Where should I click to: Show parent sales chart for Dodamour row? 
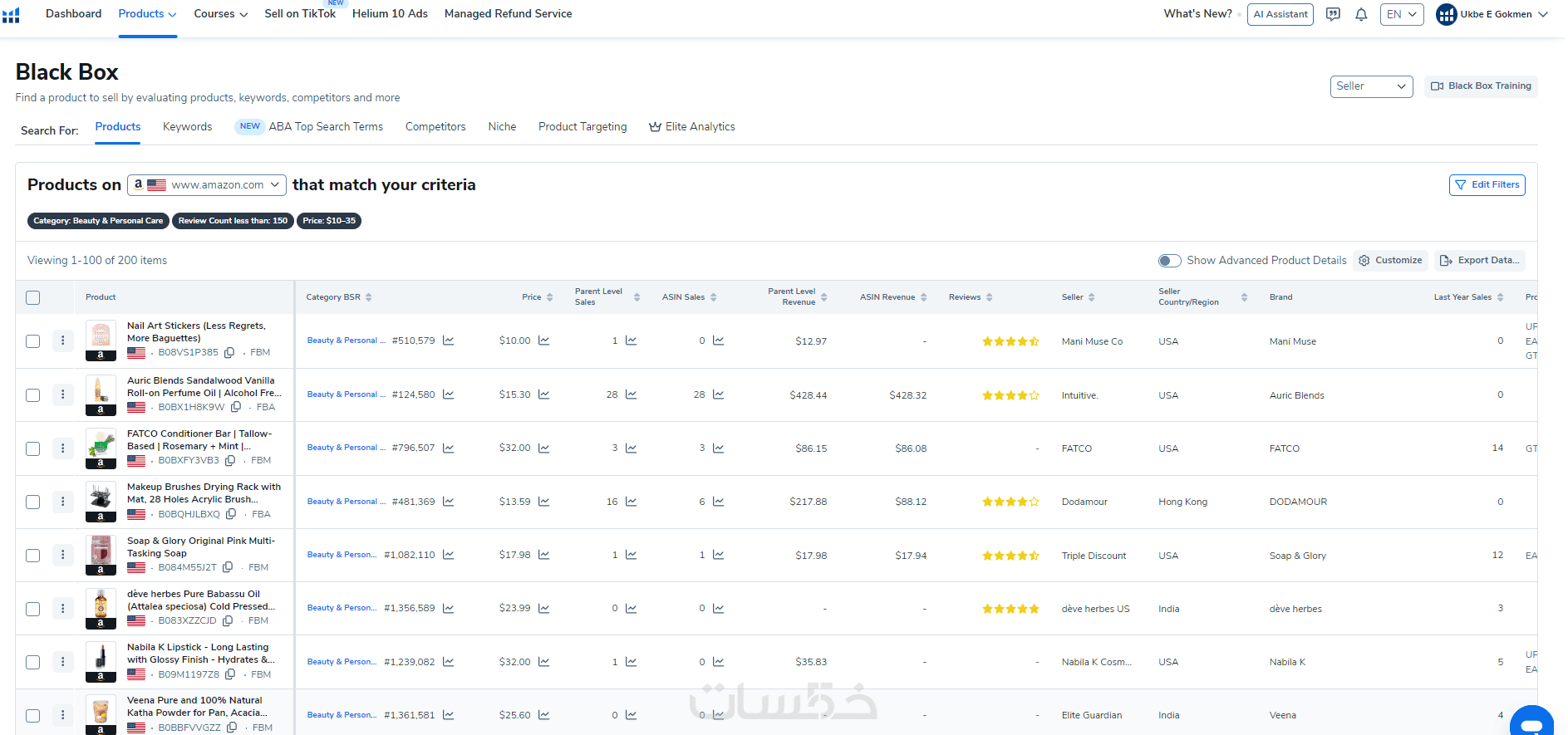(x=632, y=502)
